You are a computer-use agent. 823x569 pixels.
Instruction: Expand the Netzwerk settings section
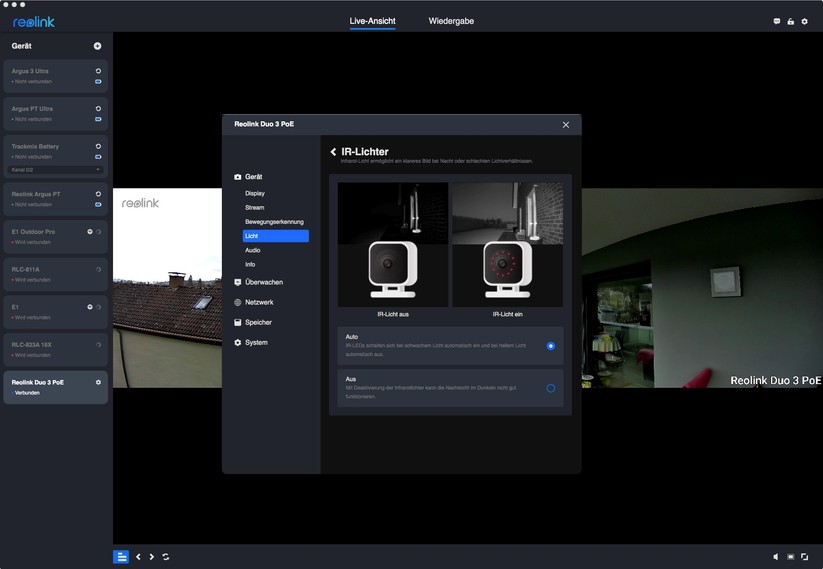[x=259, y=302]
